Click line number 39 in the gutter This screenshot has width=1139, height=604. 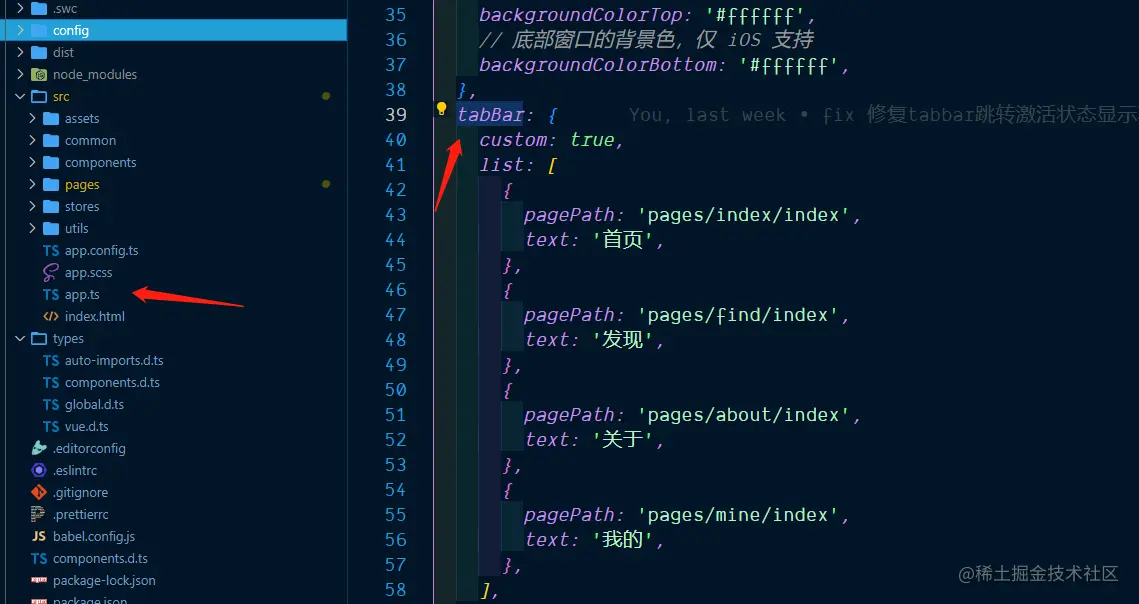pyautogui.click(x=396, y=114)
